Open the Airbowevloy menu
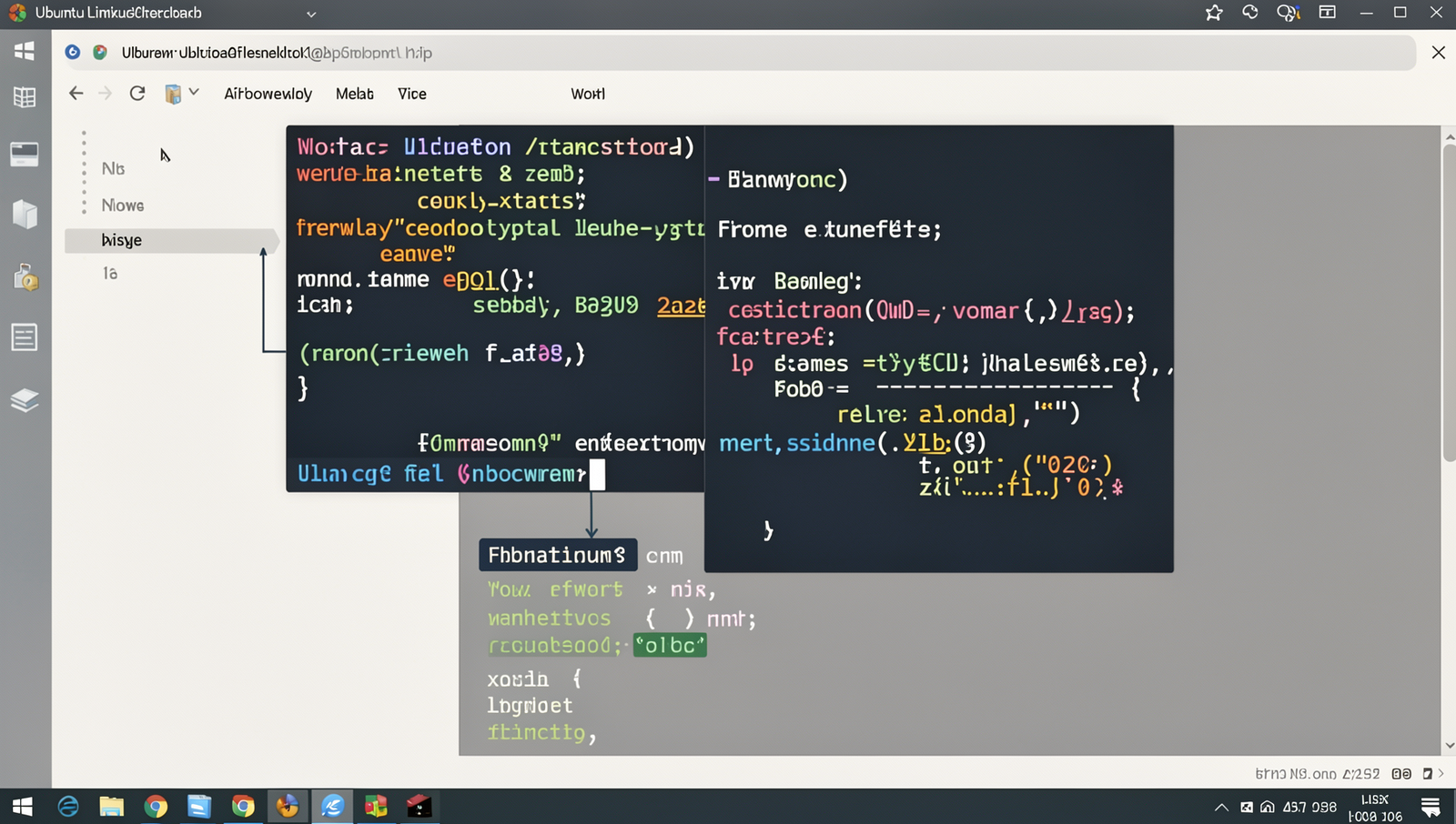The image size is (1456, 824). [268, 94]
